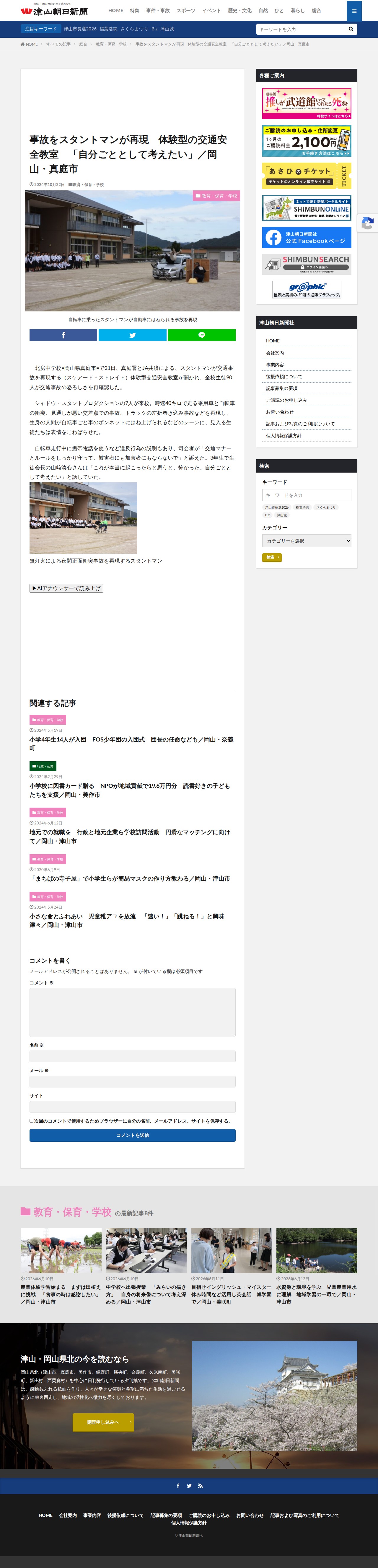This screenshot has height=1568, width=378.
Task: Click the small night-collision reenactment photo
Action: click(x=83, y=518)
